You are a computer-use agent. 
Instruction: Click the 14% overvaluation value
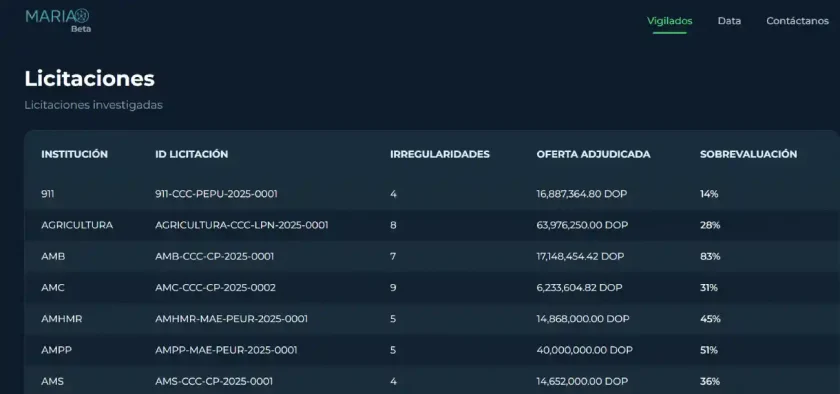pyautogui.click(x=709, y=194)
